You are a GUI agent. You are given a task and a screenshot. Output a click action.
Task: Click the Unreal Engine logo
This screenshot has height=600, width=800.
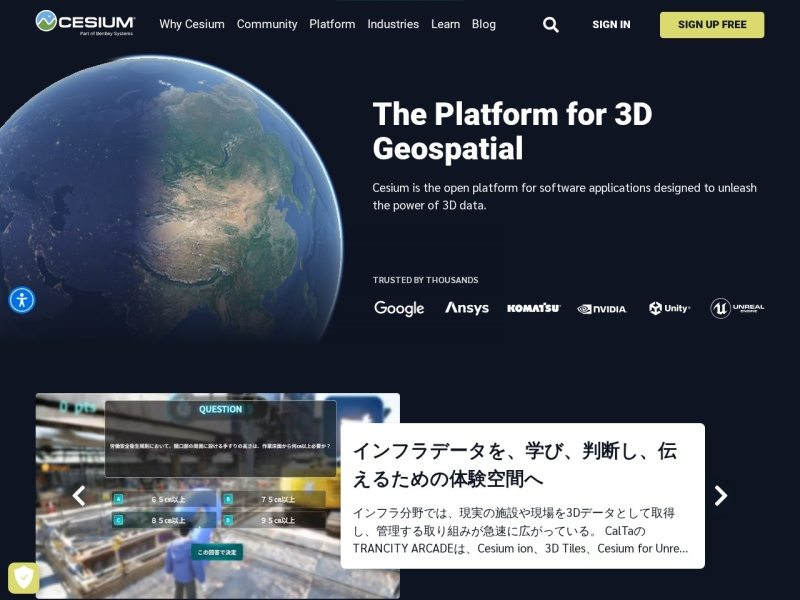pos(737,308)
